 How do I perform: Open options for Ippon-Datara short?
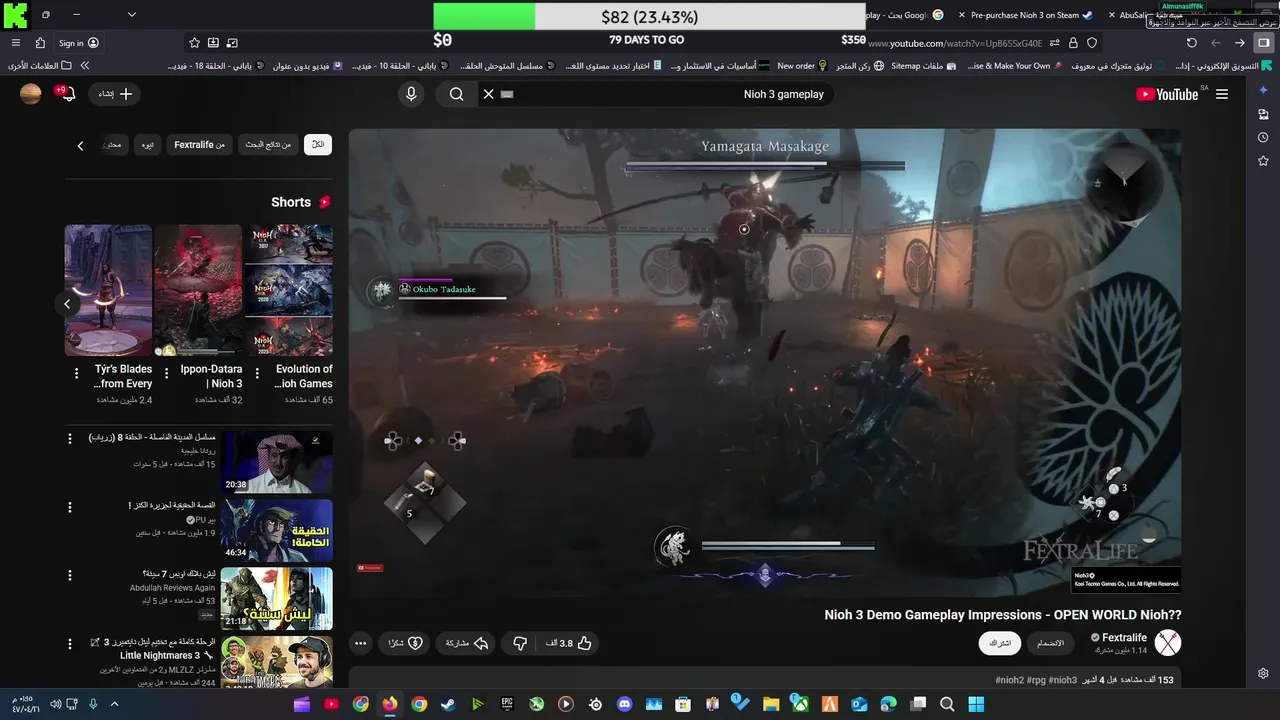click(x=166, y=374)
